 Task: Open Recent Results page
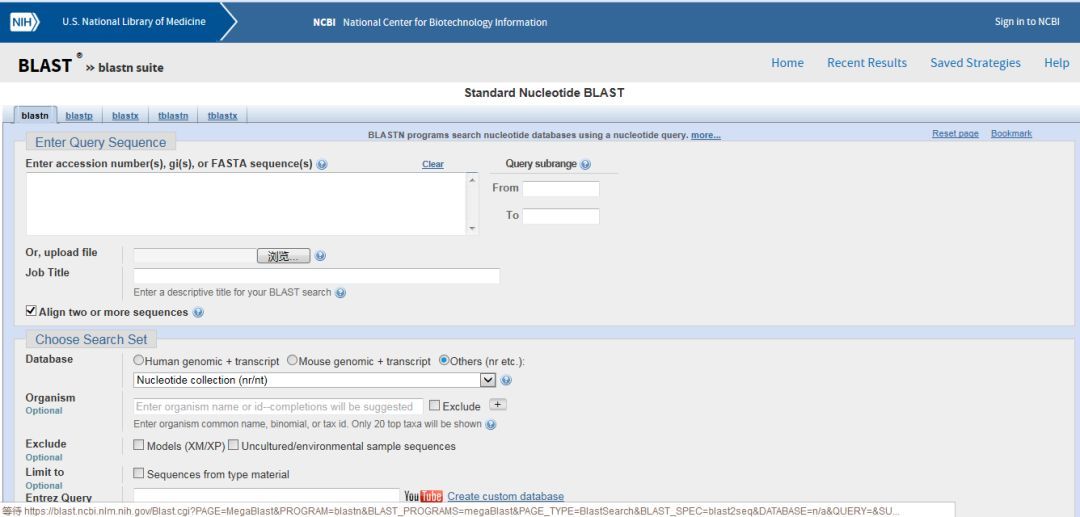click(x=866, y=63)
